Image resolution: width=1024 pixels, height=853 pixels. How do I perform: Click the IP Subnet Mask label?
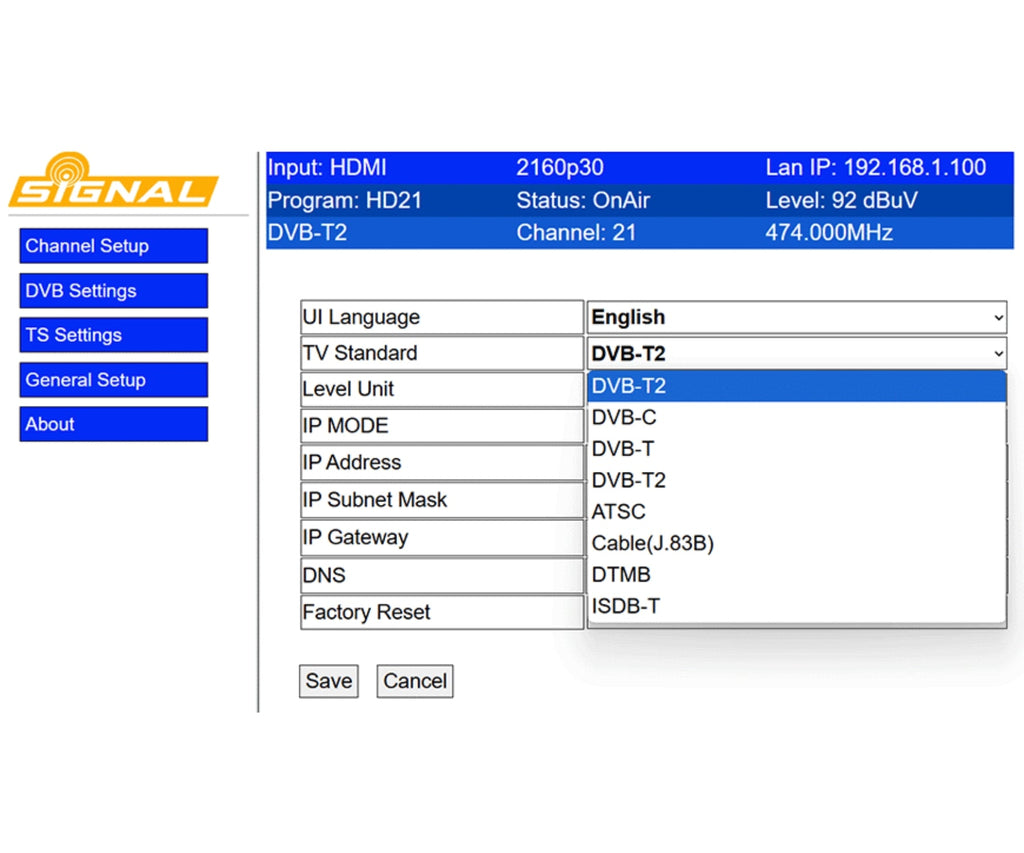[374, 500]
